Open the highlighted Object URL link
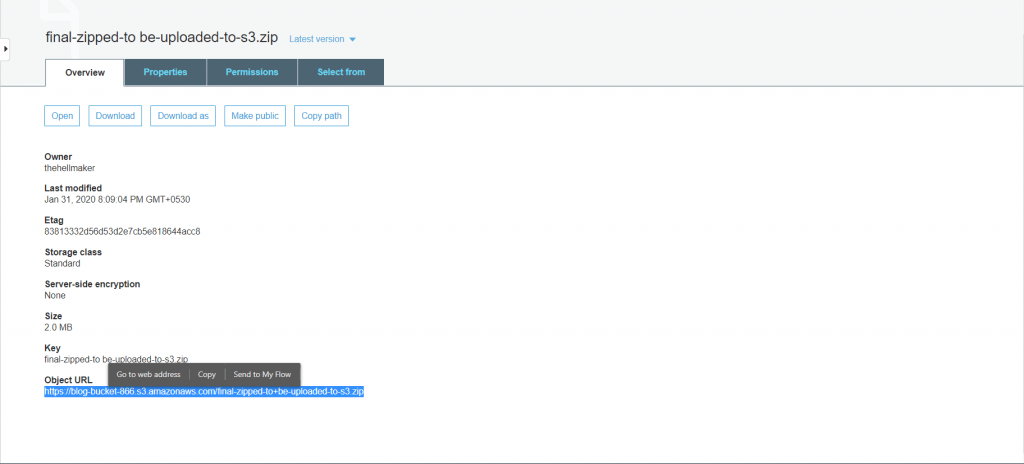The height and width of the screenshot is (464, 1024). tap(204, 392)
